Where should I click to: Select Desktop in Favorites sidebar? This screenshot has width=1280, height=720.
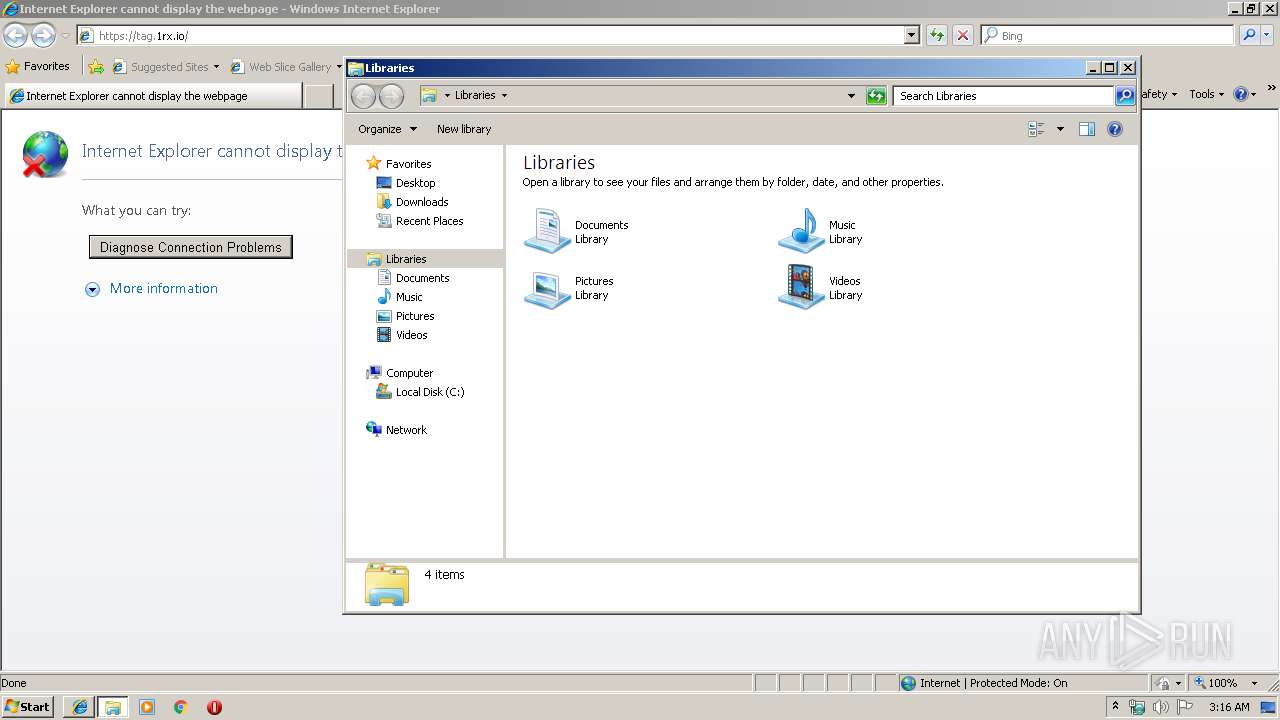(x=415, y=183)
